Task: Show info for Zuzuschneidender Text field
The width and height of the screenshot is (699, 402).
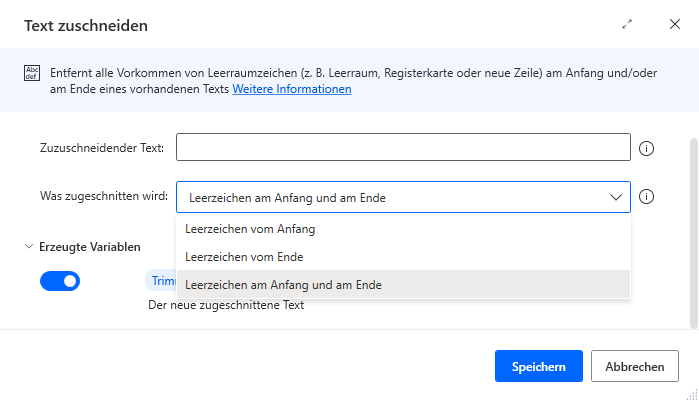Action: click(646, 148)
